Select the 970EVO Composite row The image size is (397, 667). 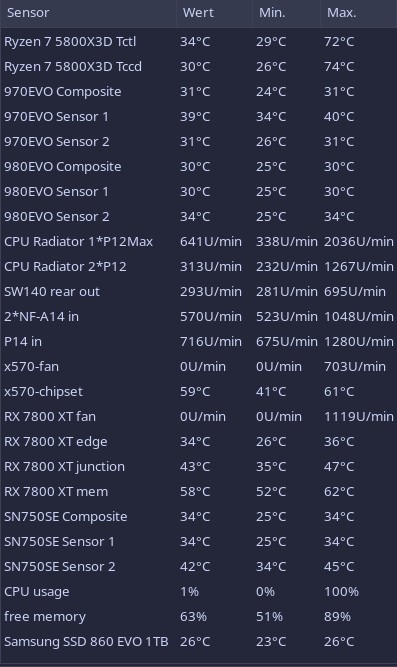198,92
